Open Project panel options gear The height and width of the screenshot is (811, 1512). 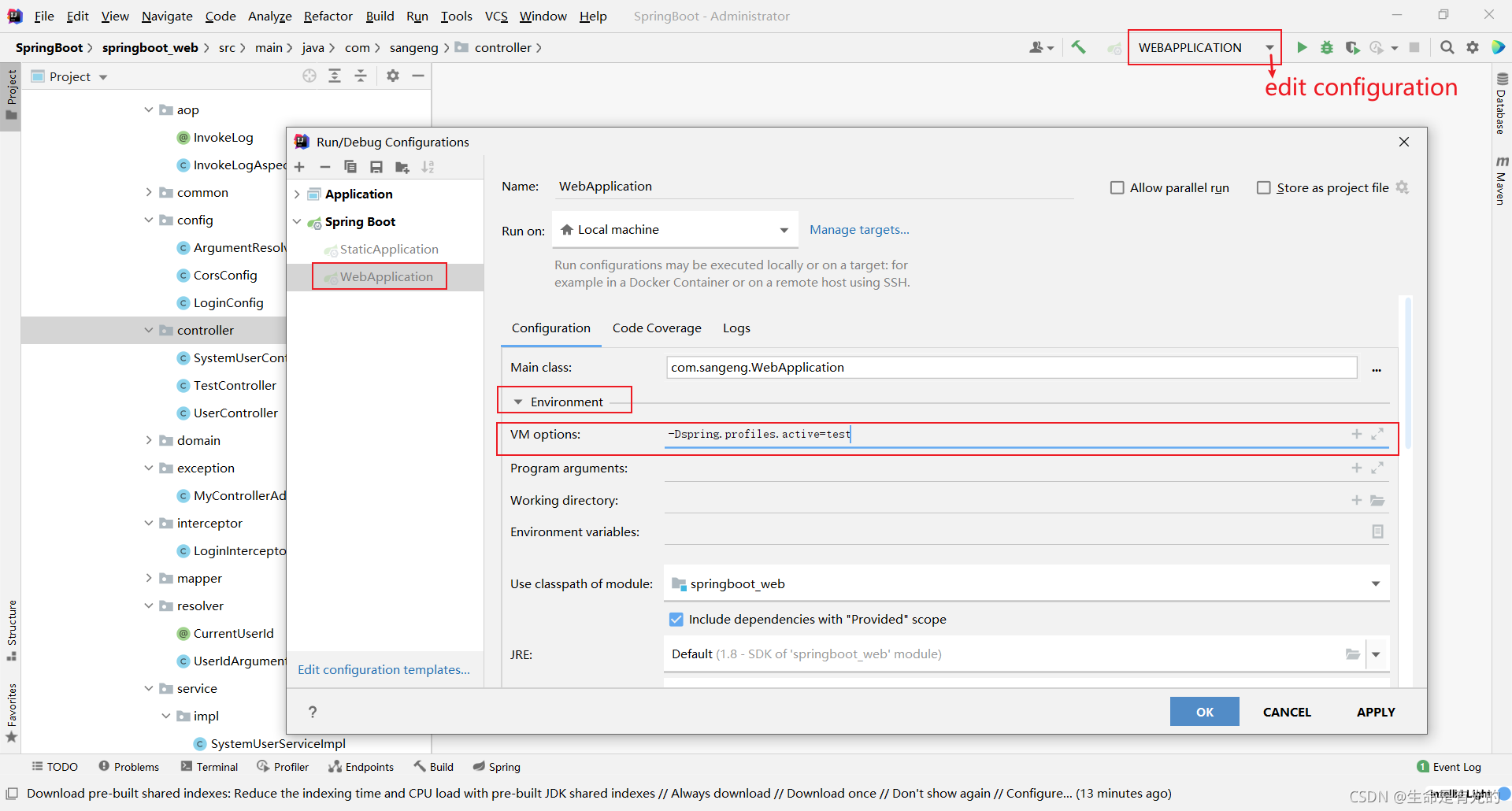[393, 76]
